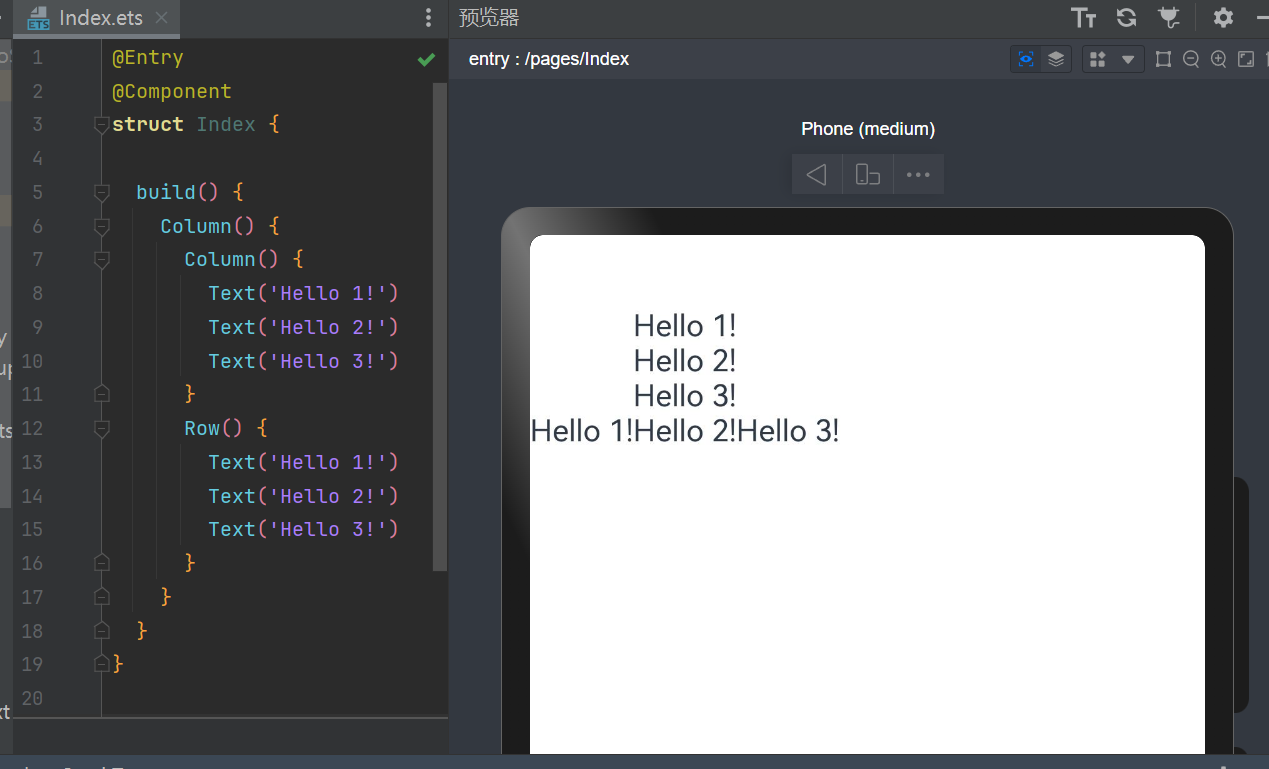Open the three-dot more options under Phone (medium)

coord(918,175)
